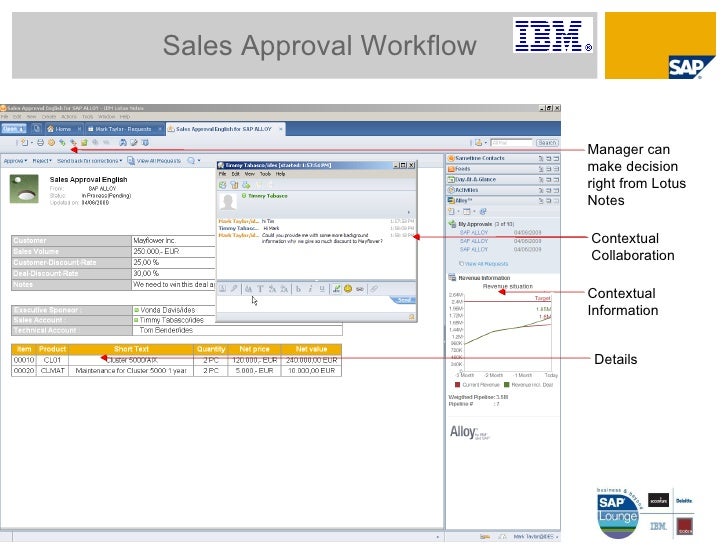This screenshot has width=728, height=546.
Task: Switch to the Mark Taylor - Requests tab
Action: click(123, 129)
